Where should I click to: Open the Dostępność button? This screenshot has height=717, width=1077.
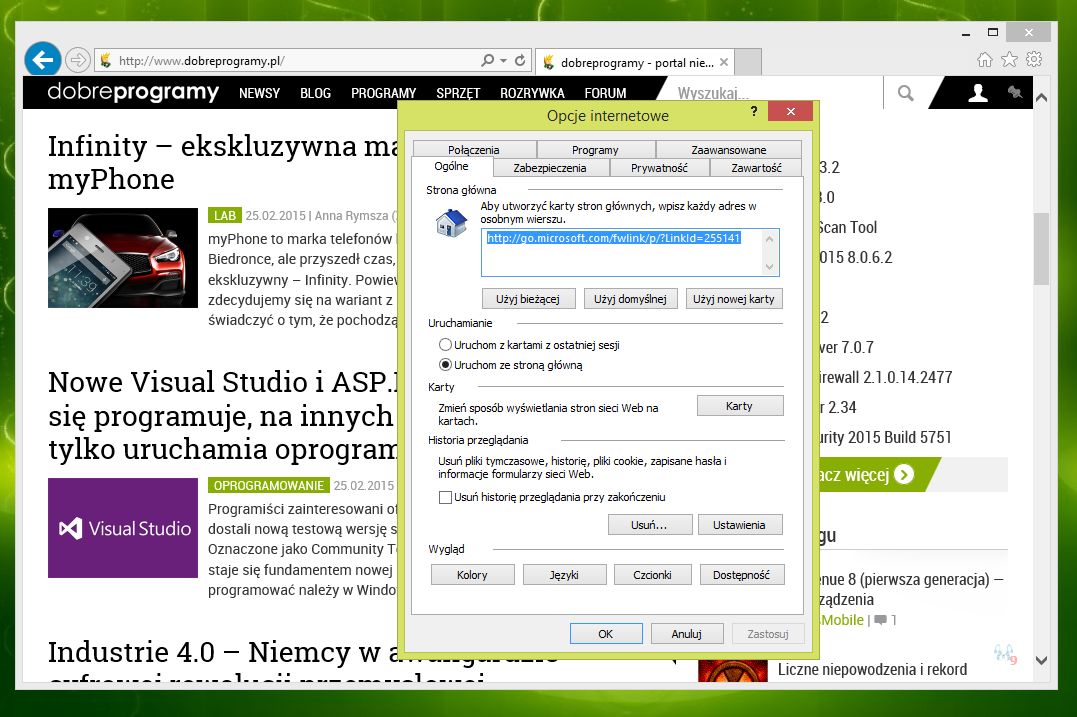tap(742, 575)
